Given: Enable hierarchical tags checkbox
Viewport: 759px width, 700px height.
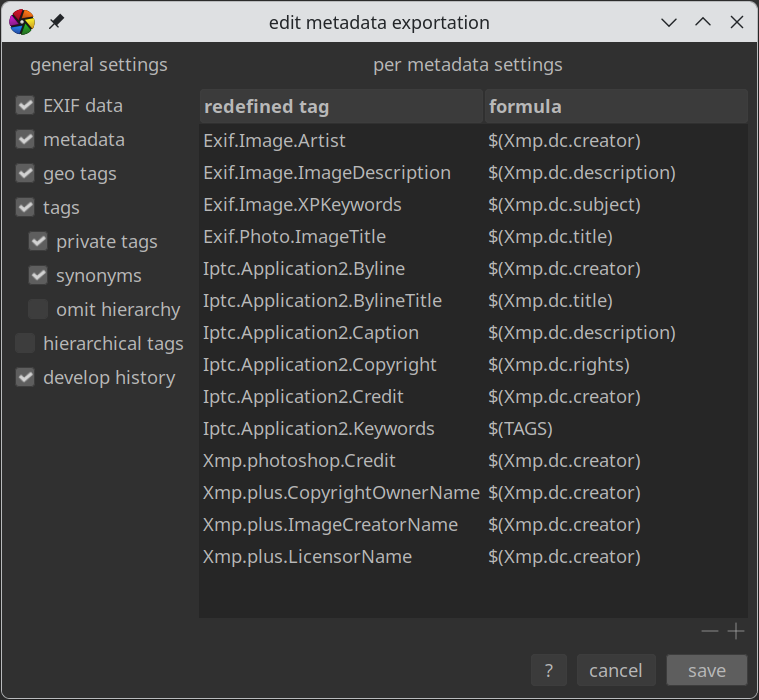Looking at the screenshot, I should [25, 343].
